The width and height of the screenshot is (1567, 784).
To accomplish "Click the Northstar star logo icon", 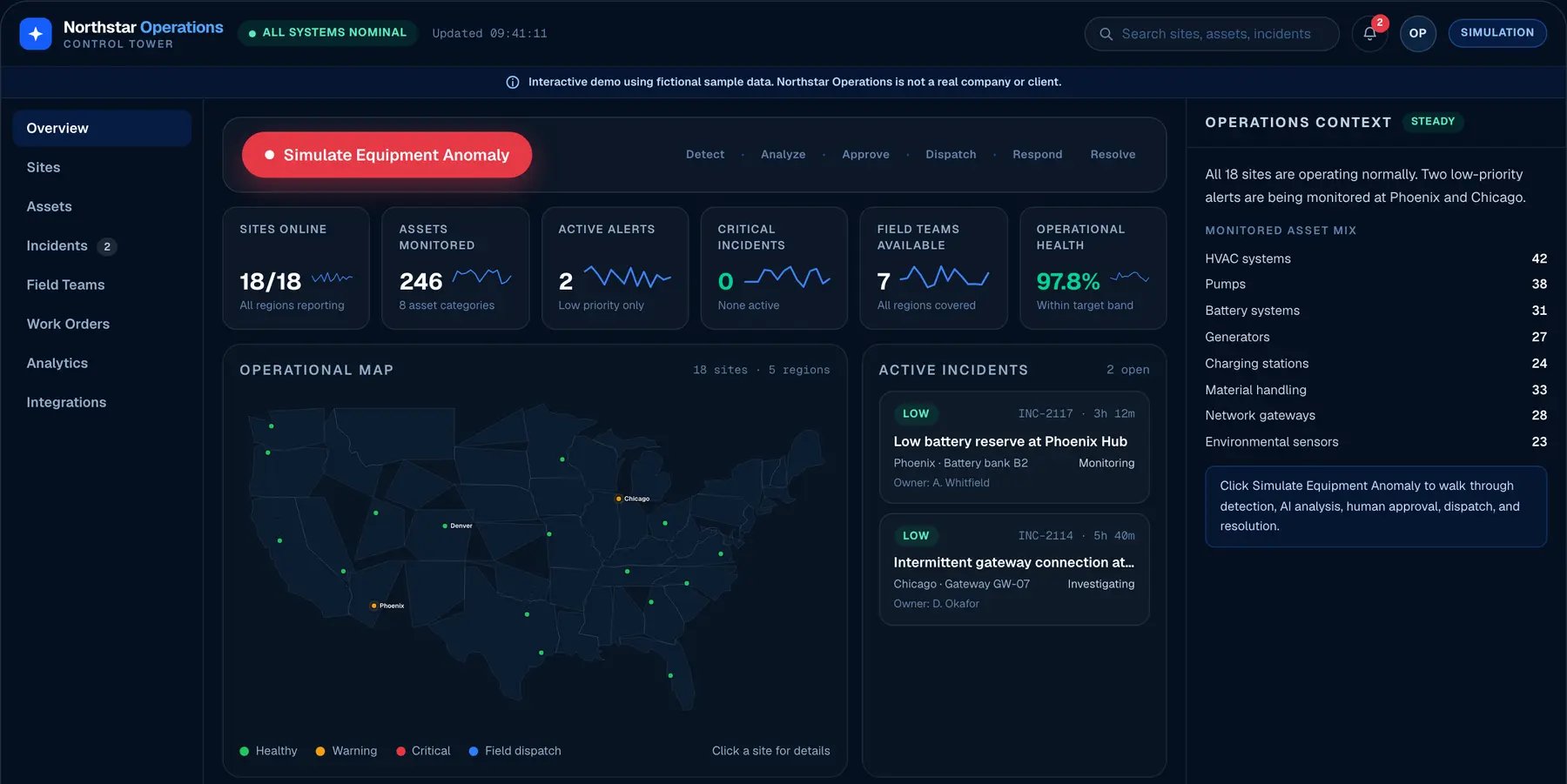I will 36,34.
